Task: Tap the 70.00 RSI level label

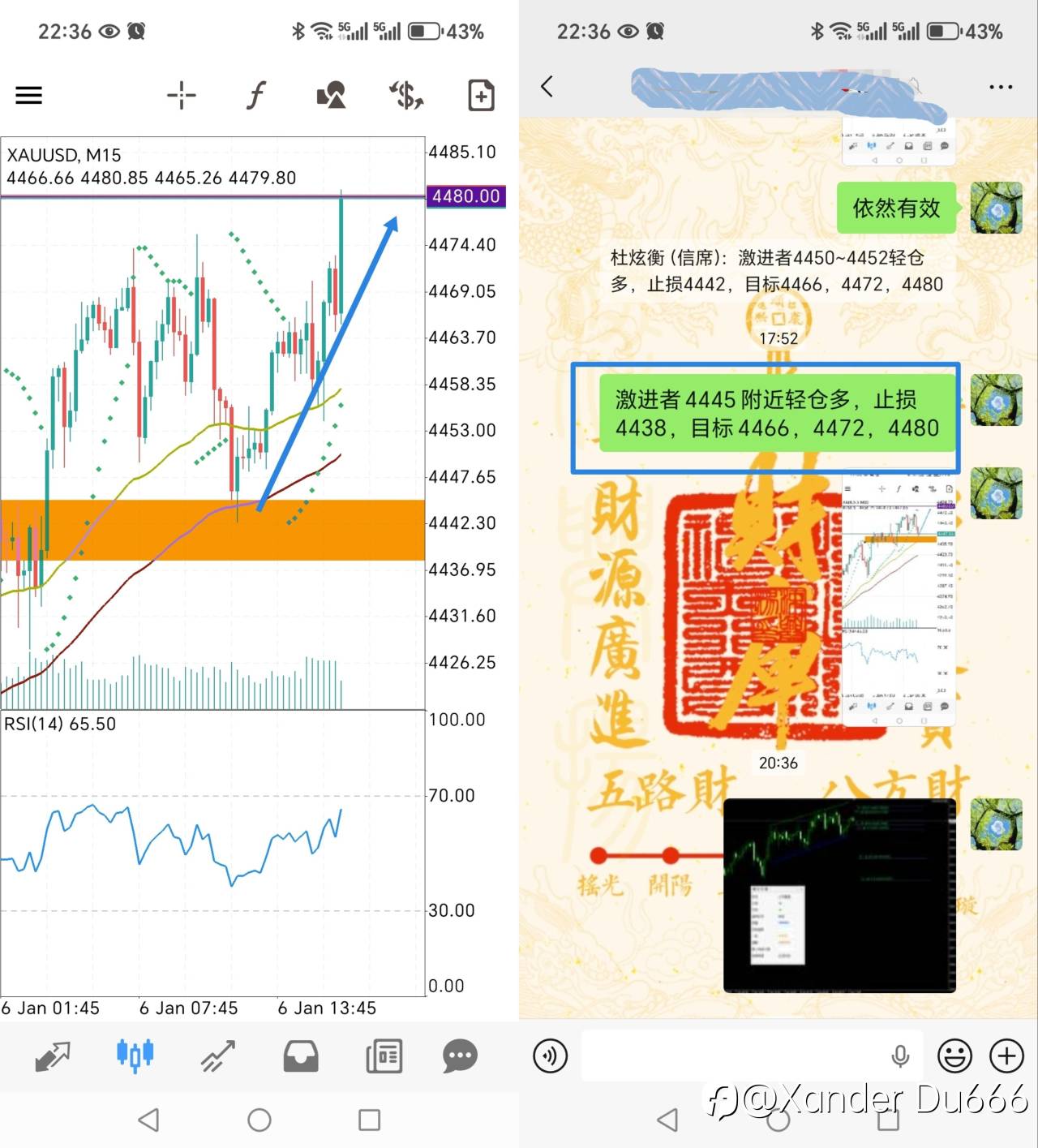Action: click(x=452, y=795)
